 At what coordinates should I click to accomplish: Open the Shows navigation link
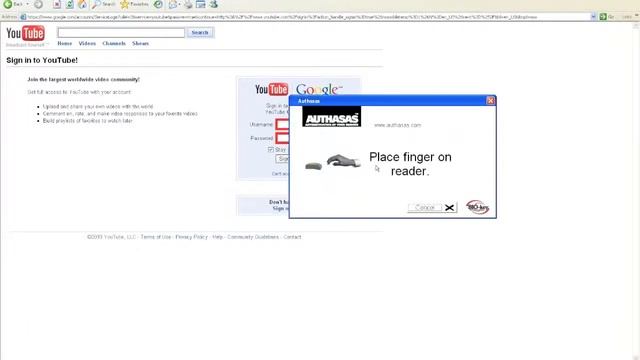140,43
